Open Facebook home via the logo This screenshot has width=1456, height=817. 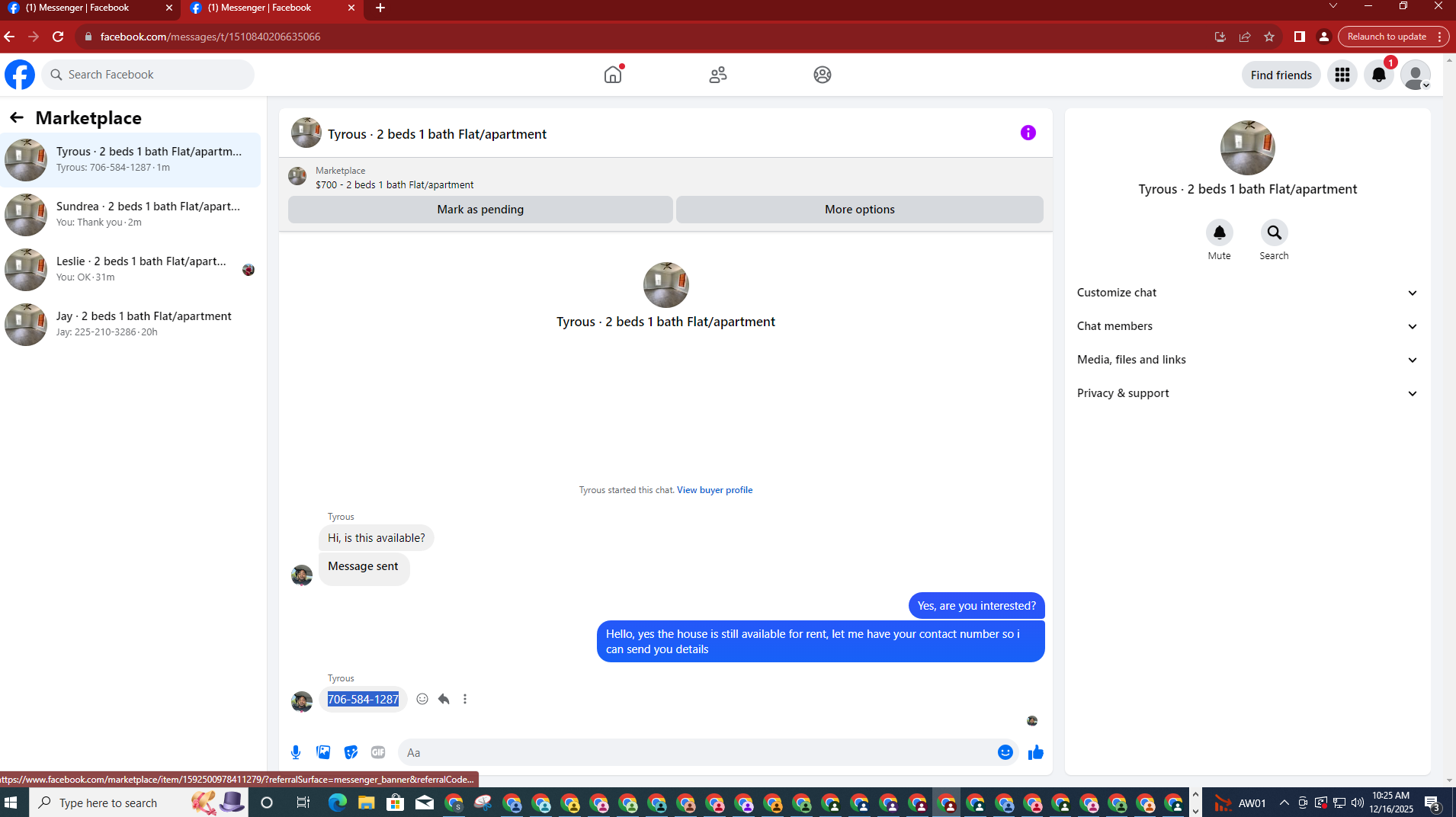coord(20,75)
